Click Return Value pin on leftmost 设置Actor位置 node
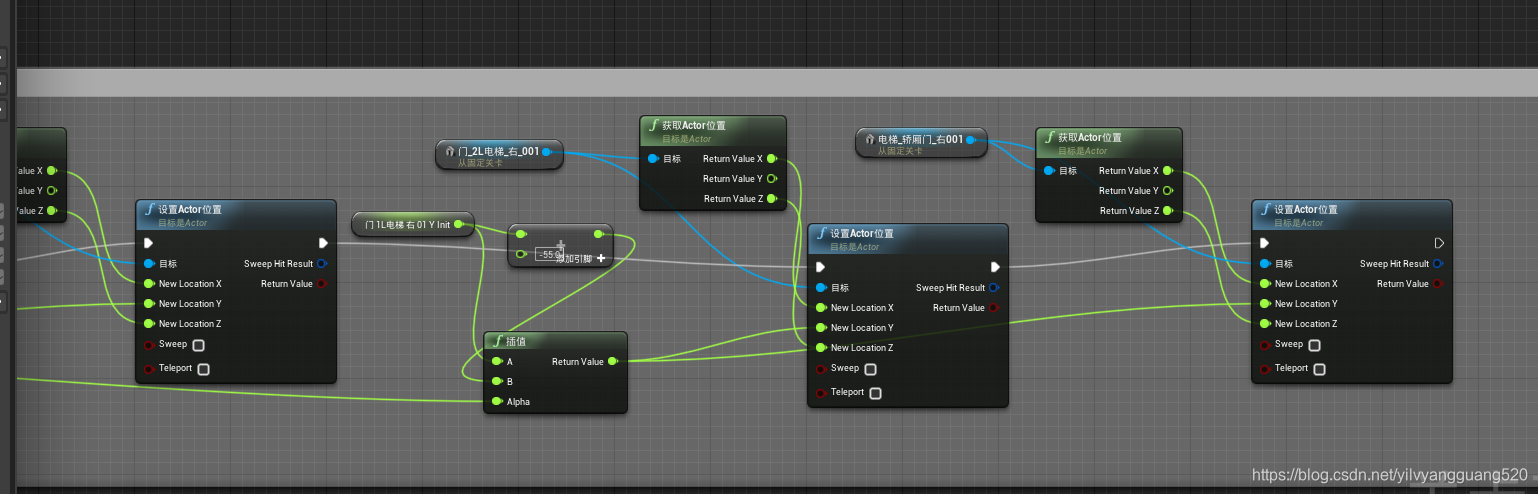 point(322,284)
